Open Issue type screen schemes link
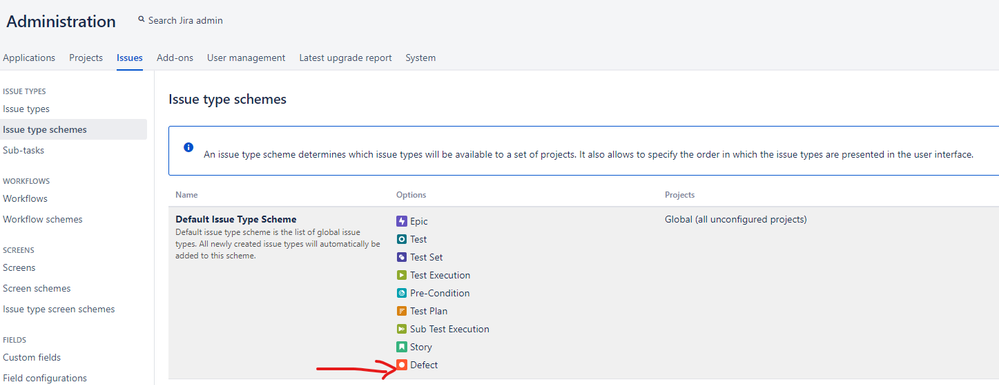 [x=59, y=309]
